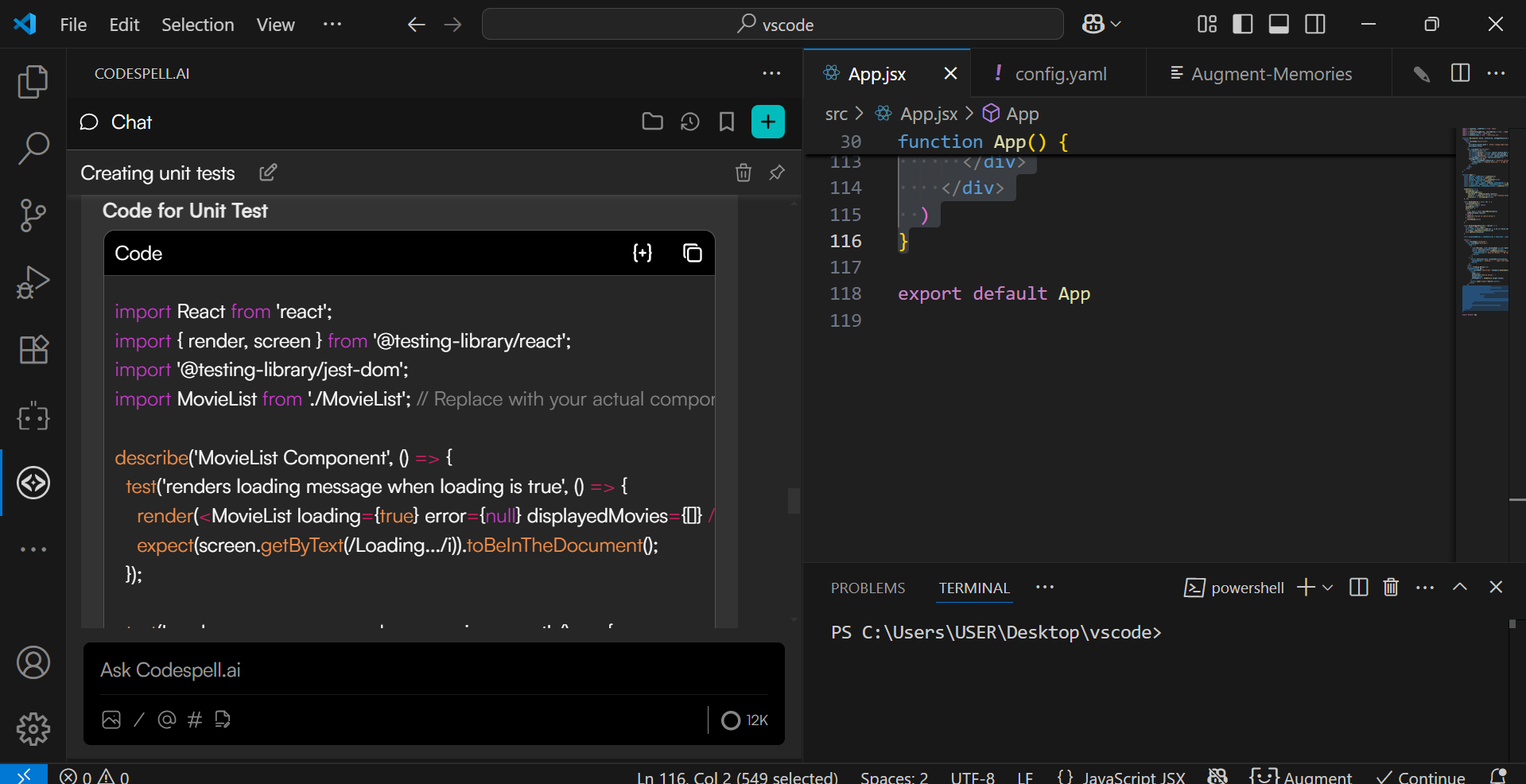
Task: Toggle the bottom panel visibility
Action: point(1278,24)
